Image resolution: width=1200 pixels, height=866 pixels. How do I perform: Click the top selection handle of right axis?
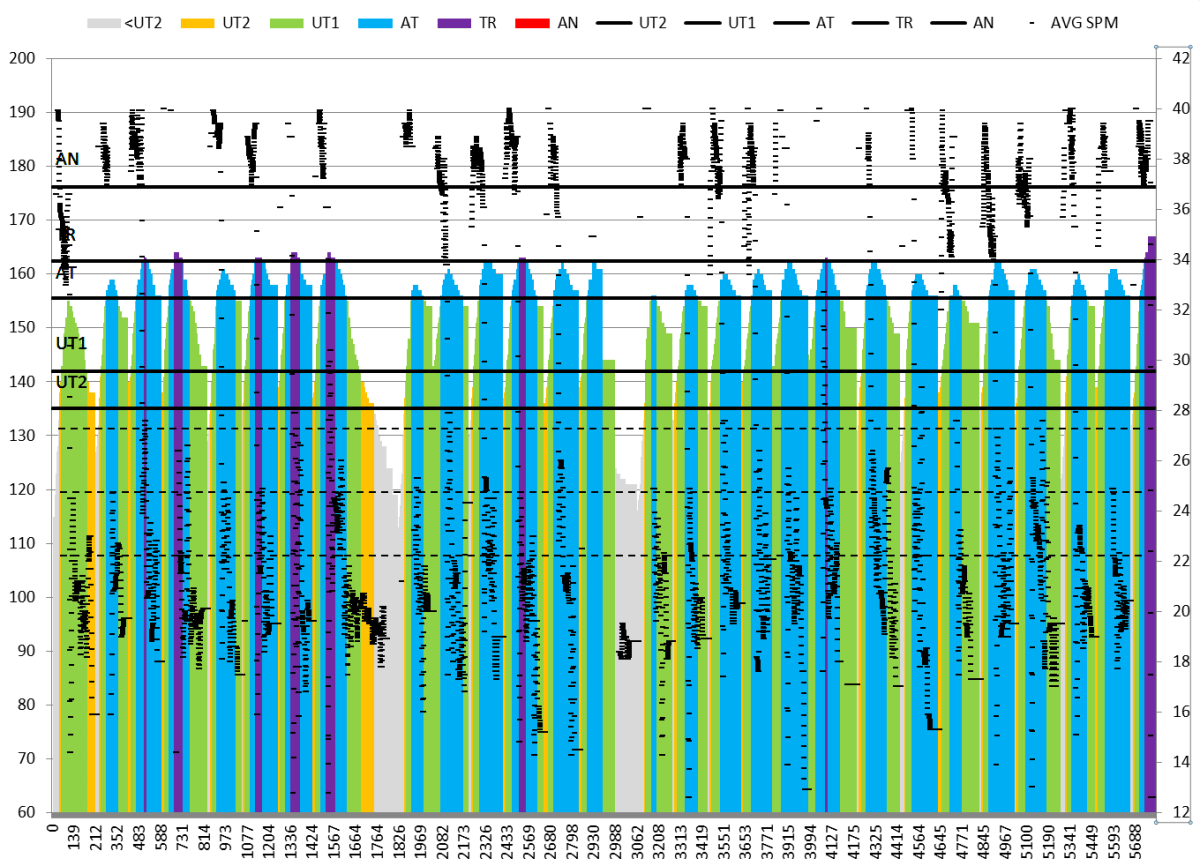pos(1157,46)
